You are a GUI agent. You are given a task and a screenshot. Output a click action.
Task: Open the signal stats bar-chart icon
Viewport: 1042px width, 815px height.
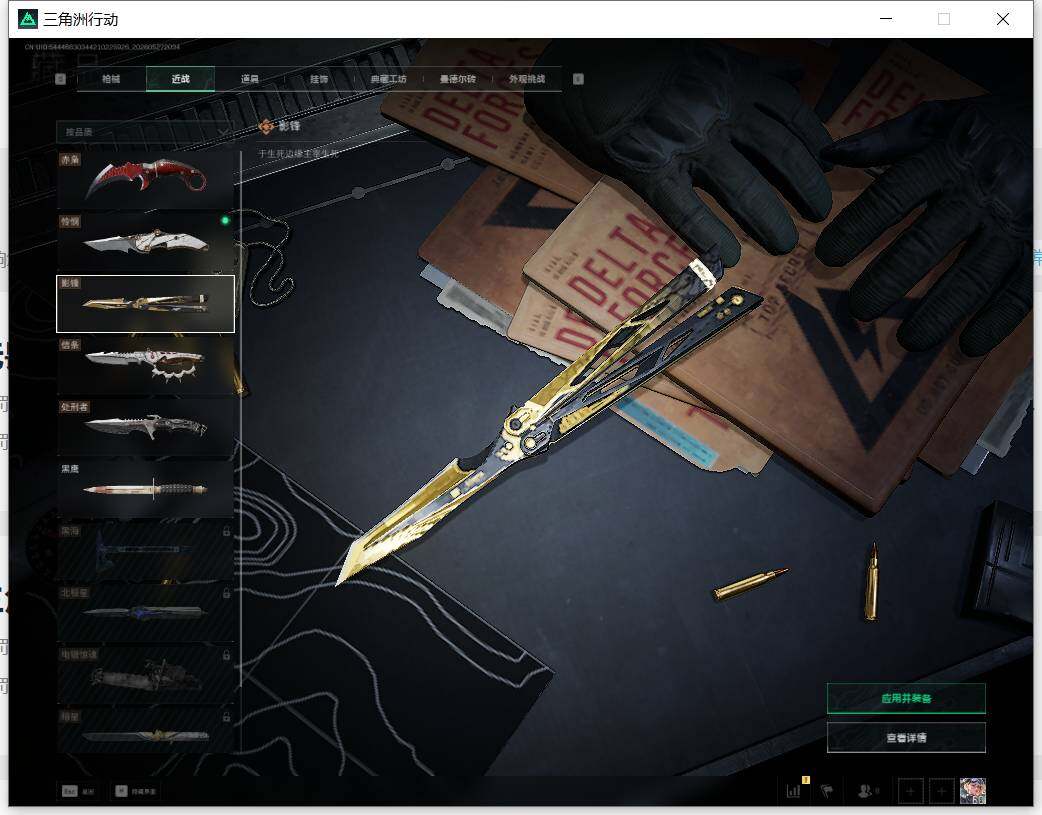pos(795,790)
